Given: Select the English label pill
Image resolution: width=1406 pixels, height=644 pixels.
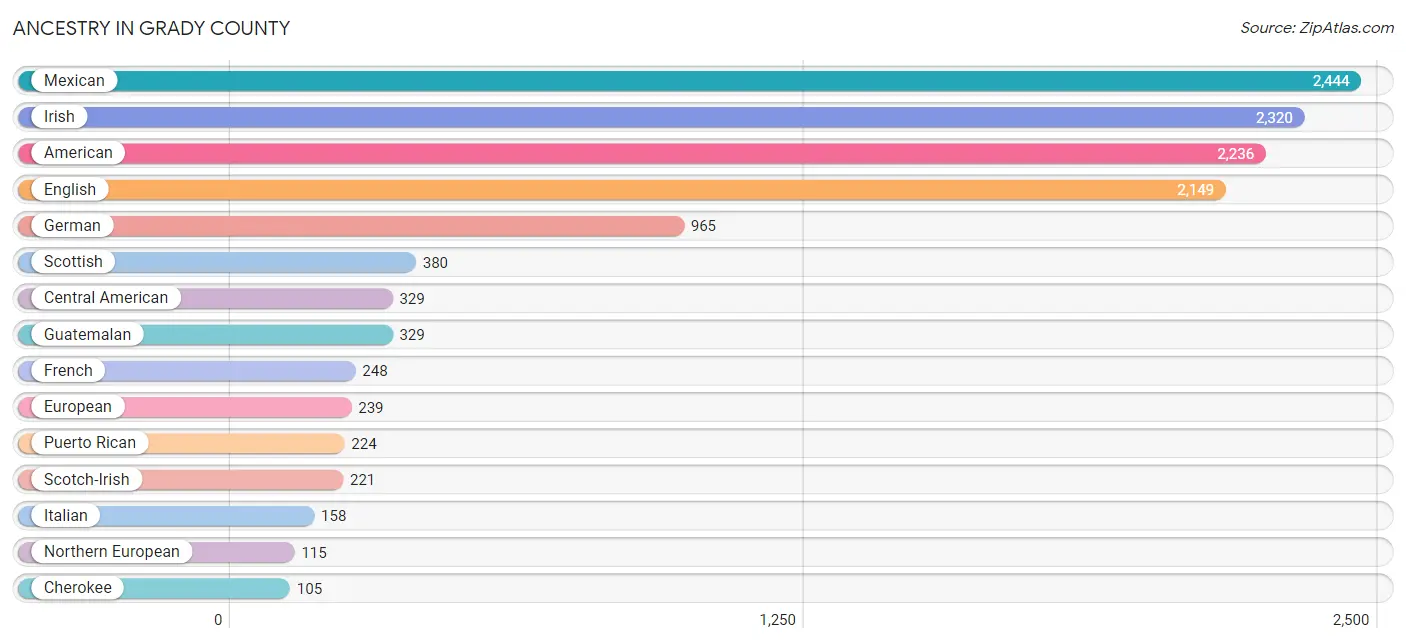Looking at the screenshot, I should 70,189.
